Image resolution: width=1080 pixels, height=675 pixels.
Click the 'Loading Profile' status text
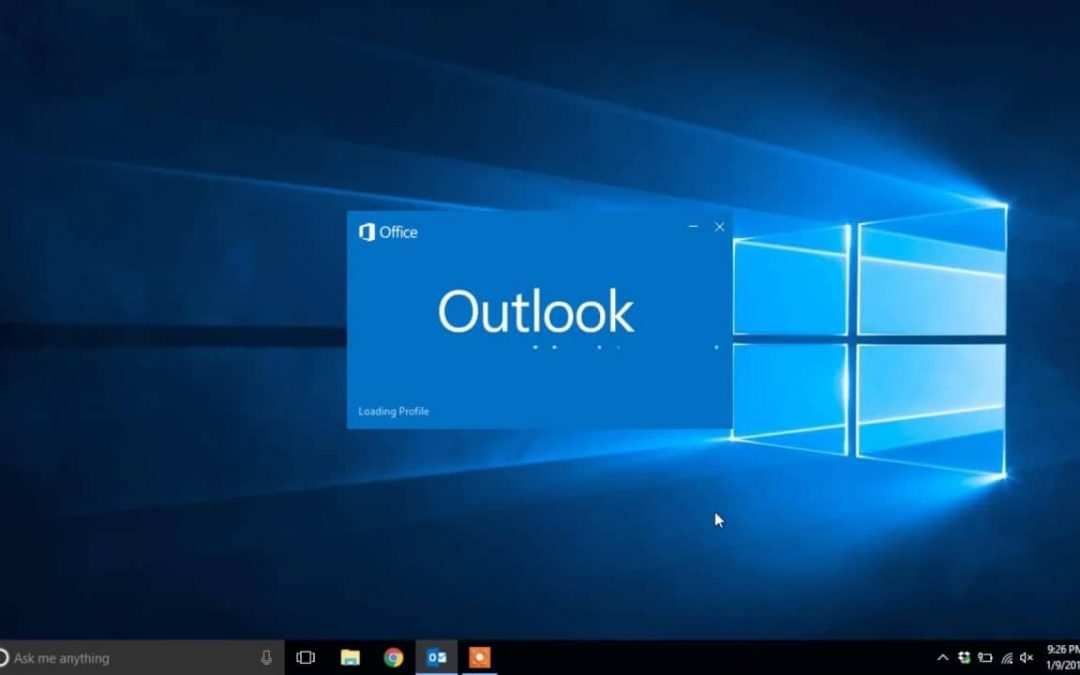click(x=393, y=411)
